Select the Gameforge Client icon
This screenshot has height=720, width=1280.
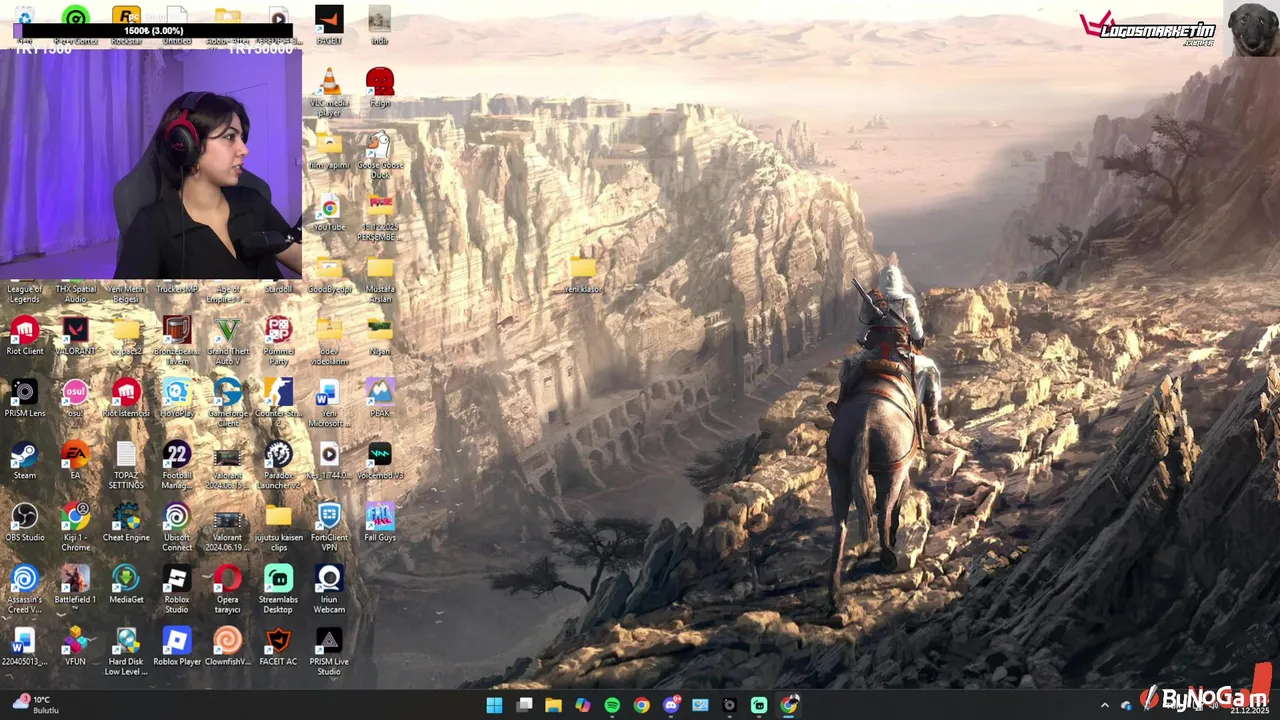point(227,403)
